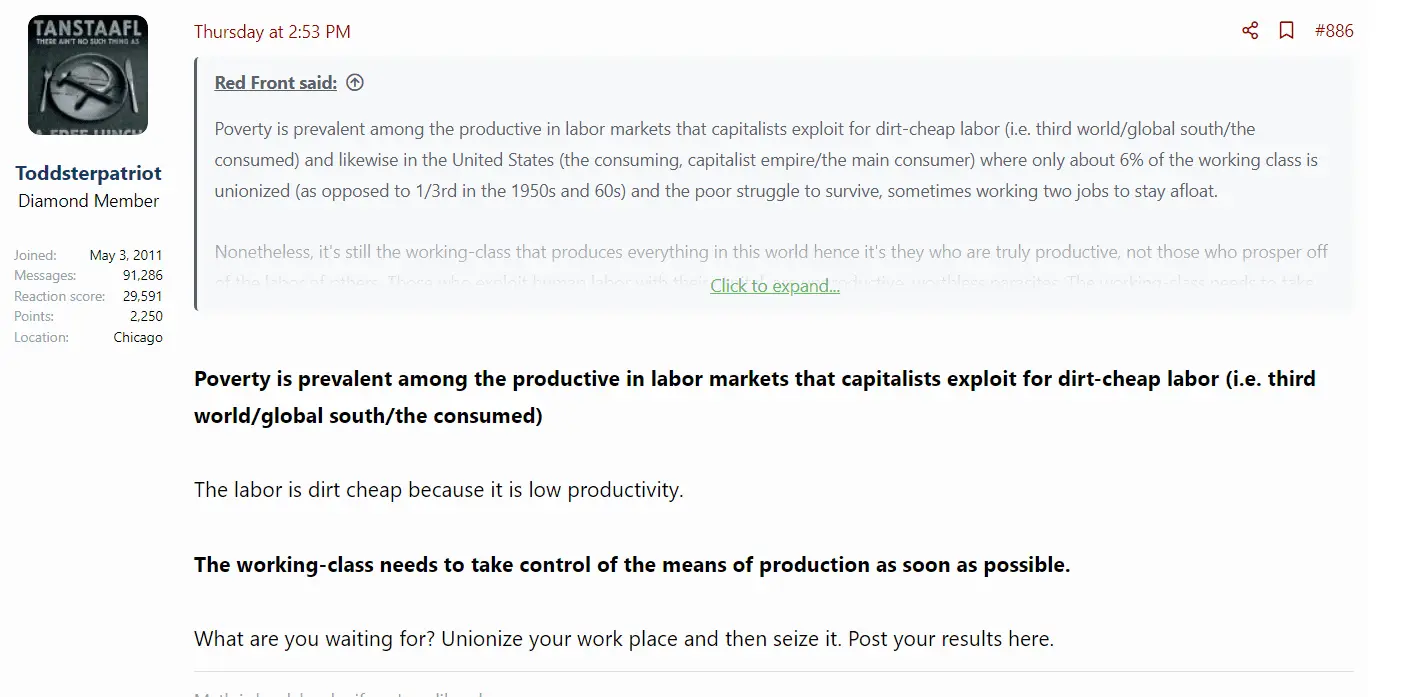
Task: Open the #886 post permalink
Action: [1334, 31]
